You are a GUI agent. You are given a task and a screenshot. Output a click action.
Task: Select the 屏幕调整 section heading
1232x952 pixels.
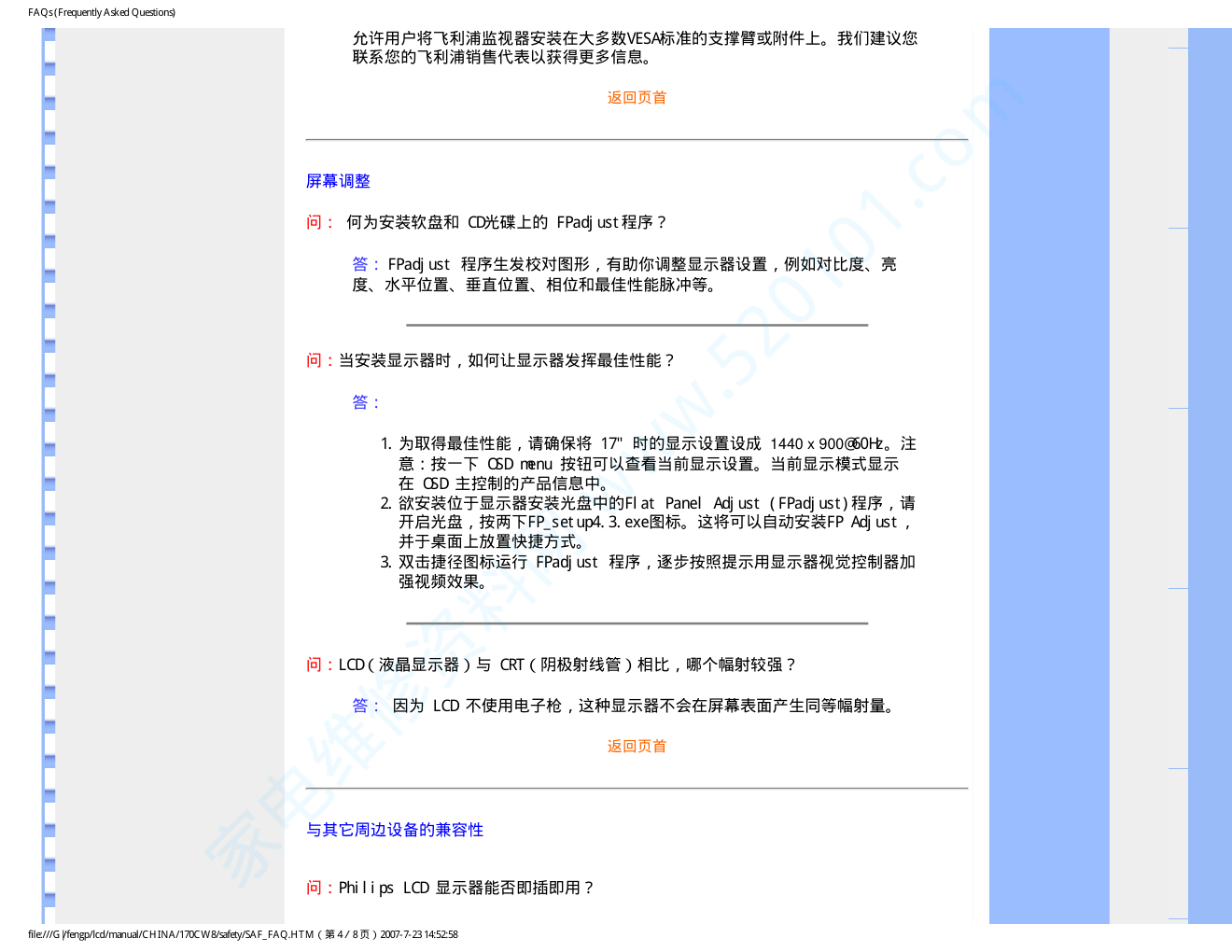click(338, 181)
